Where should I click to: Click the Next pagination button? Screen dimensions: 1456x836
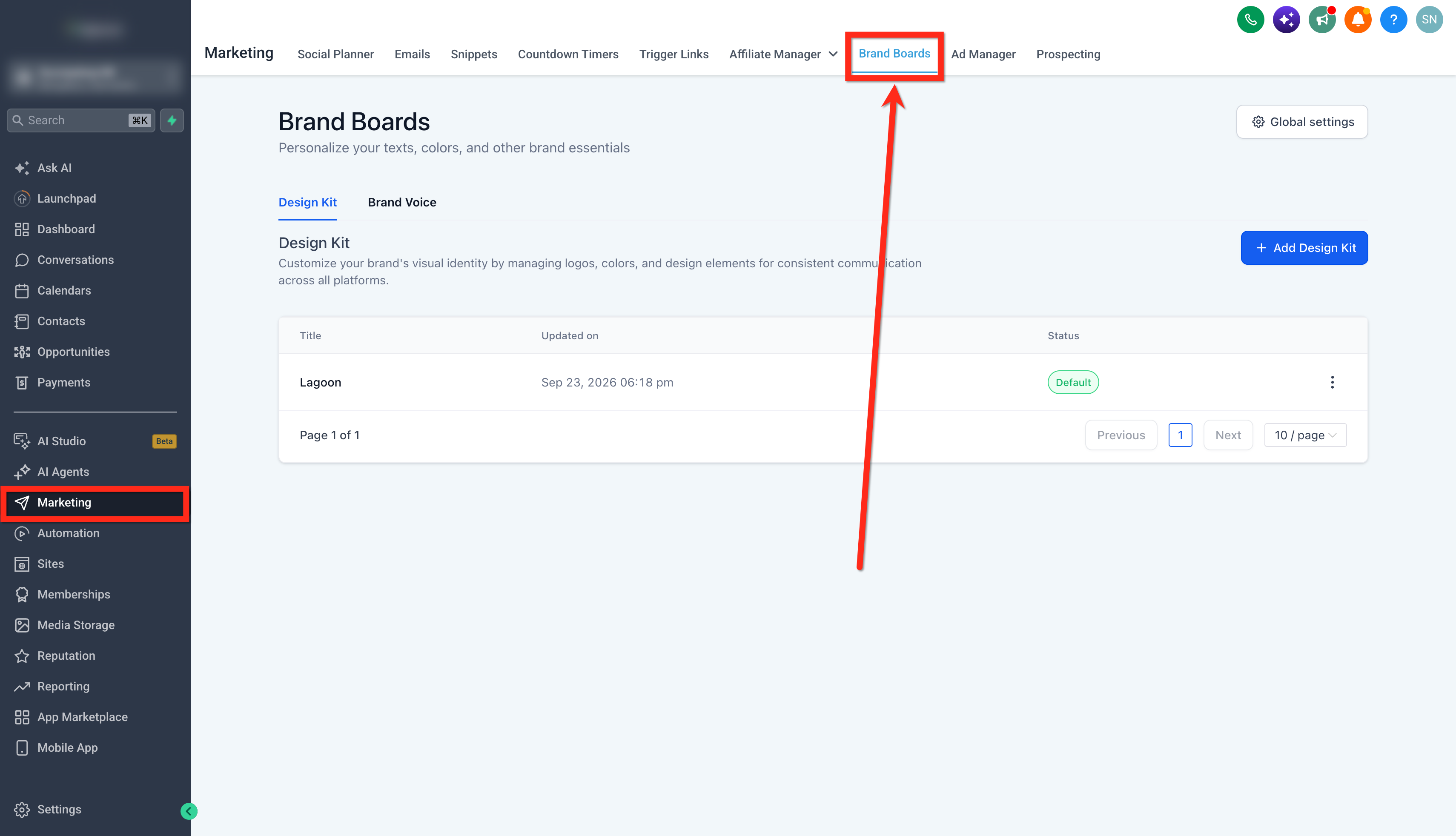pos(1228,435)
